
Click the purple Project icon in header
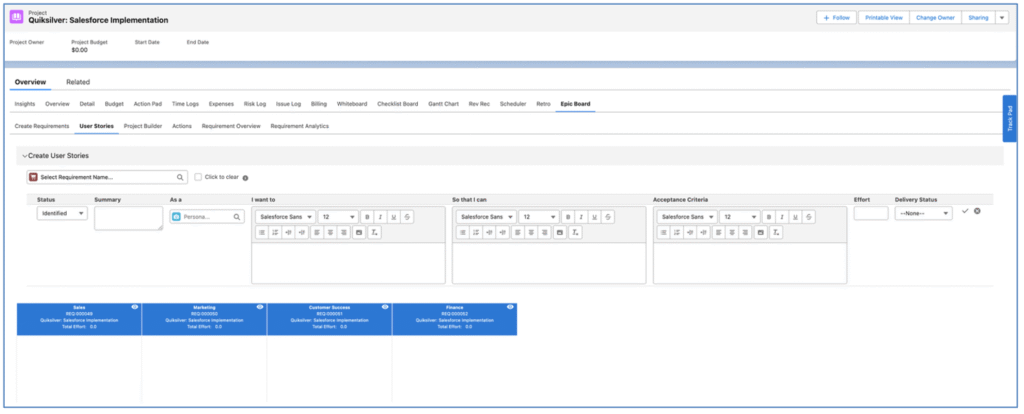17,17
